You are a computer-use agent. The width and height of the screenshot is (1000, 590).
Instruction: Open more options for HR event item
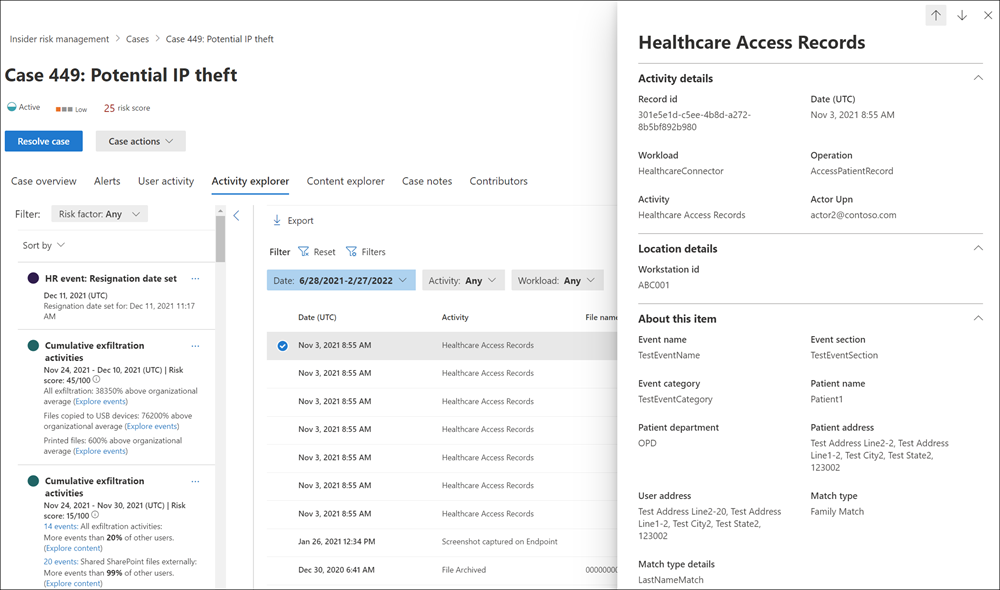195,278
